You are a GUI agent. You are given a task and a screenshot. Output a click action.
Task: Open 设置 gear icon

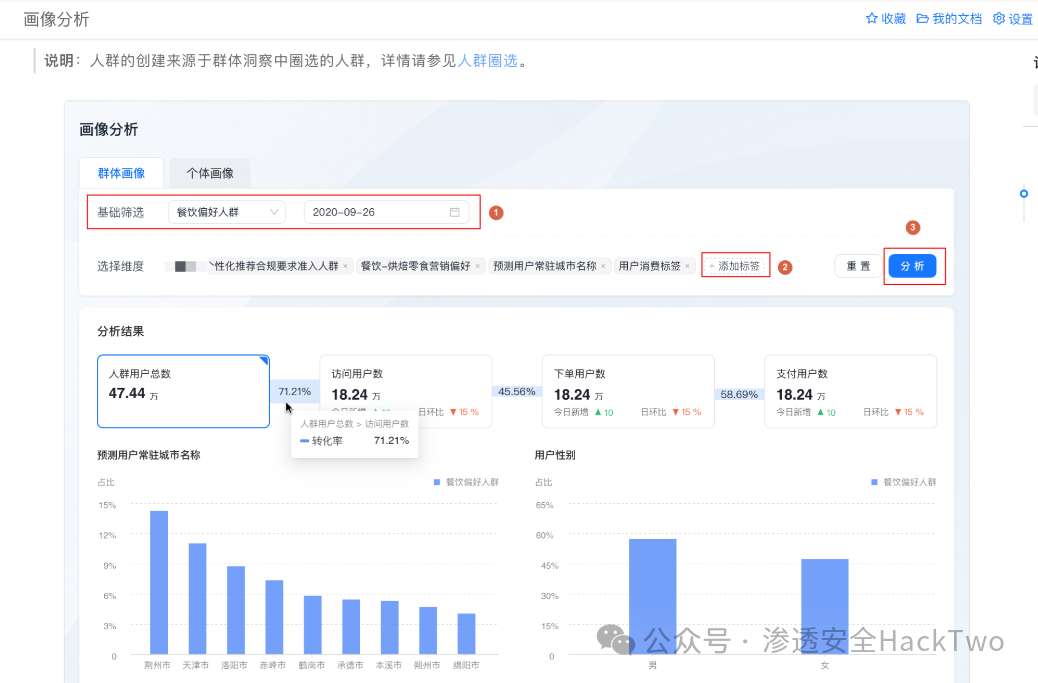(999, 19)
